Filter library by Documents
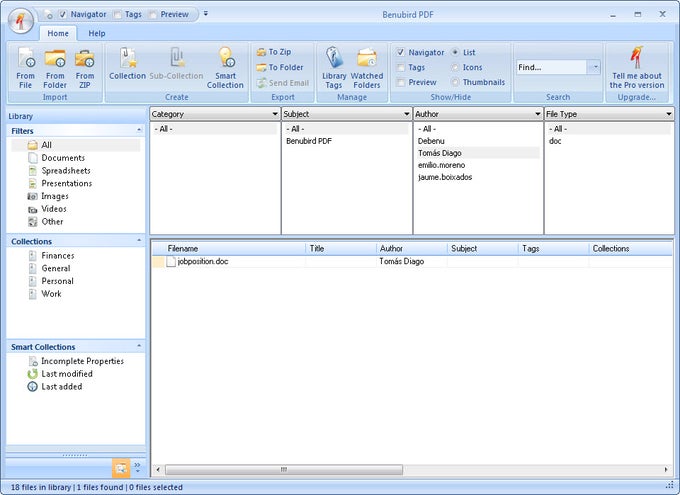This screenshot has height=495, width=680. tap(56, 158)
